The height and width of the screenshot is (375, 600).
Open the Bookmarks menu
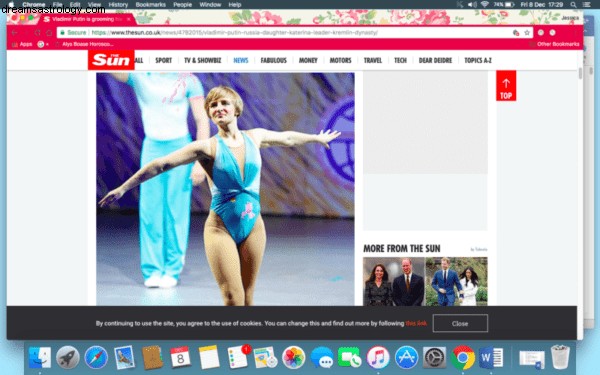click(x=150, y=5)
